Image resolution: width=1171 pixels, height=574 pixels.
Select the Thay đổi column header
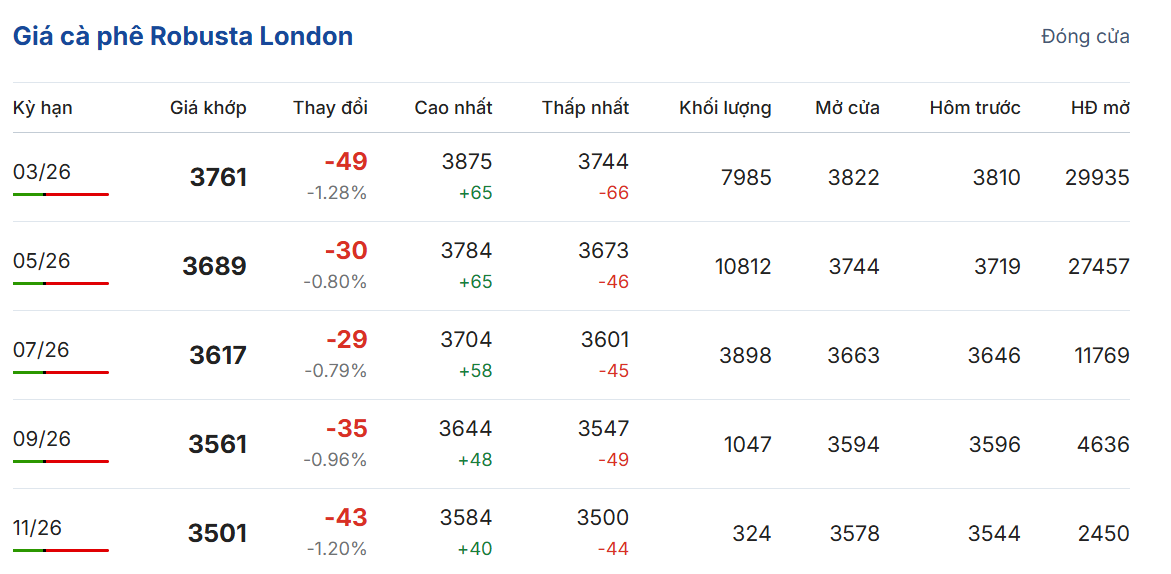pyautogui.click(x=330, y=108)
